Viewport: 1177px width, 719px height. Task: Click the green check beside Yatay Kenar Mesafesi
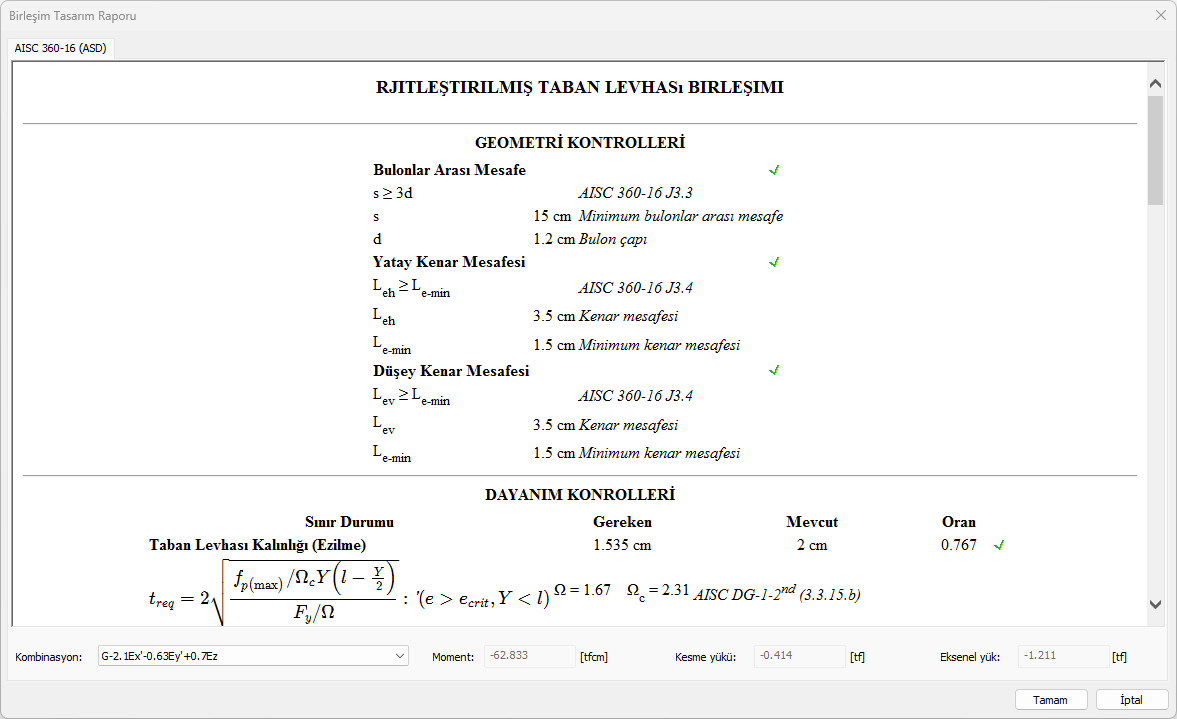tap(774, 262)
